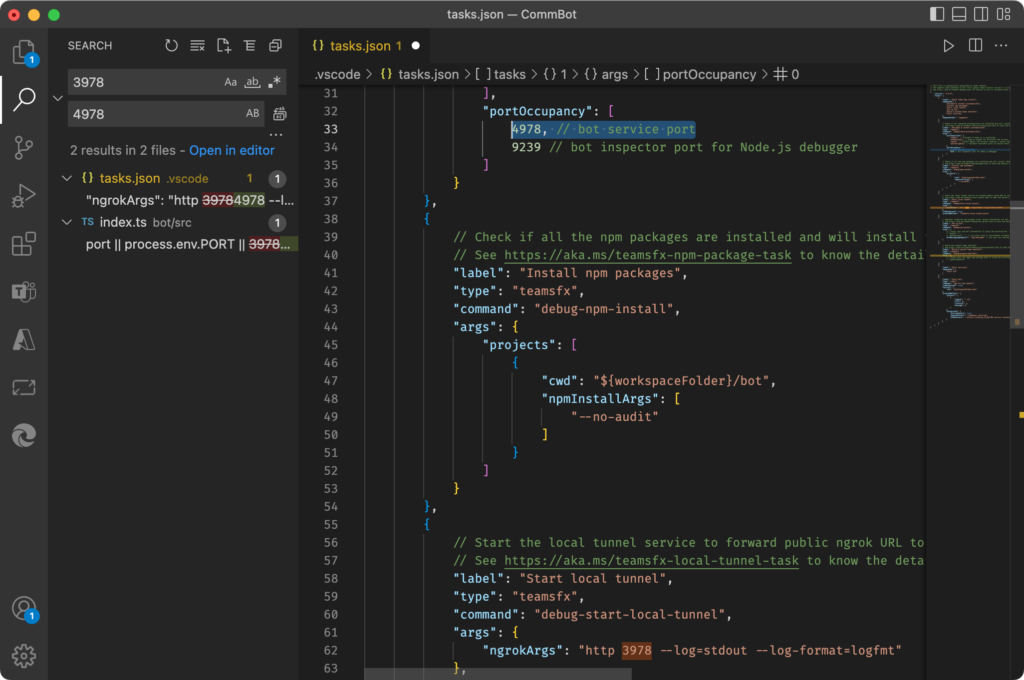Collapse the tasks.json search results

(x=68, y=177)
